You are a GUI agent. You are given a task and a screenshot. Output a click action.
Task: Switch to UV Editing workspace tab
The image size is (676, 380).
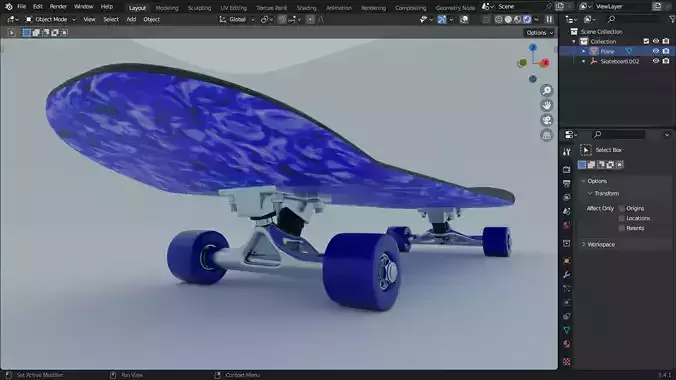click(234, 8)
